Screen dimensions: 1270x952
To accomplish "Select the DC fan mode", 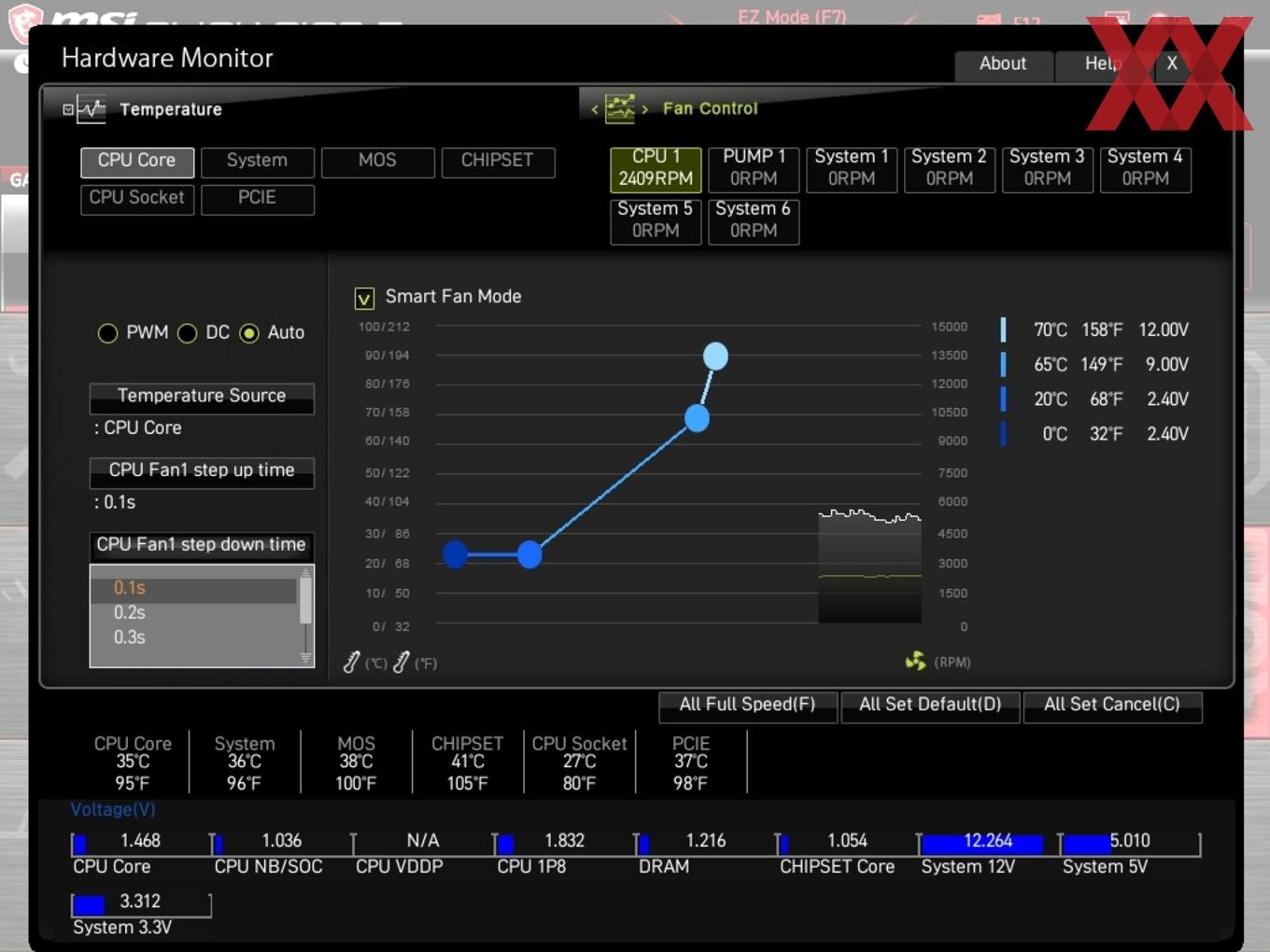I will 187,333.
